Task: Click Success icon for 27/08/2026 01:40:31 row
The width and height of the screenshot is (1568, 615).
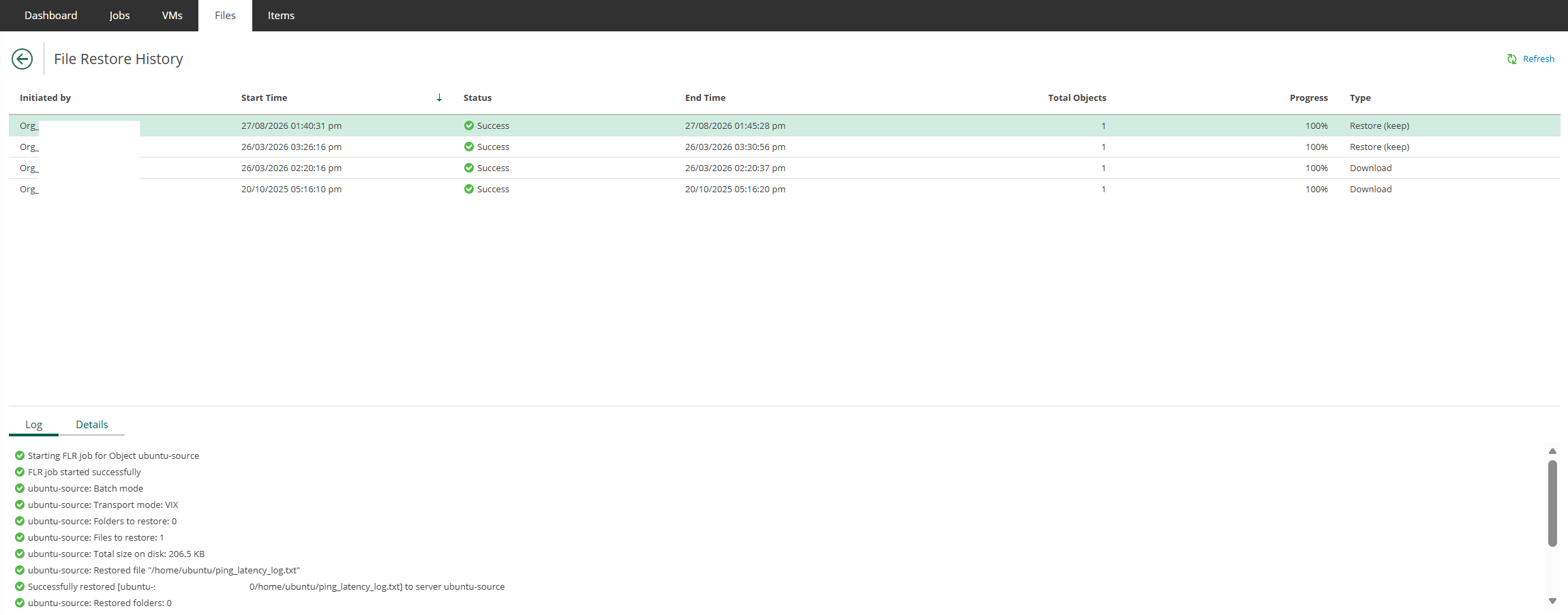Action: click(x=469, y=125)
